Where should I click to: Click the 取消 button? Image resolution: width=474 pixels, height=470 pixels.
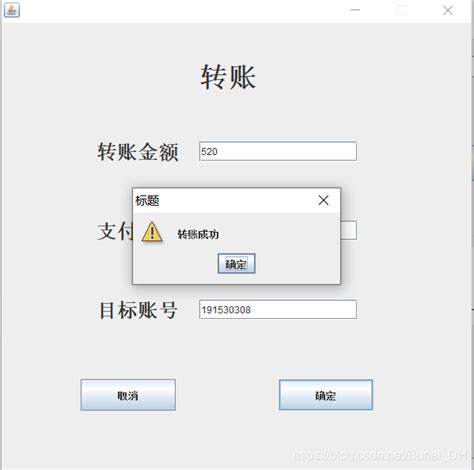click(x=128, y=395)
